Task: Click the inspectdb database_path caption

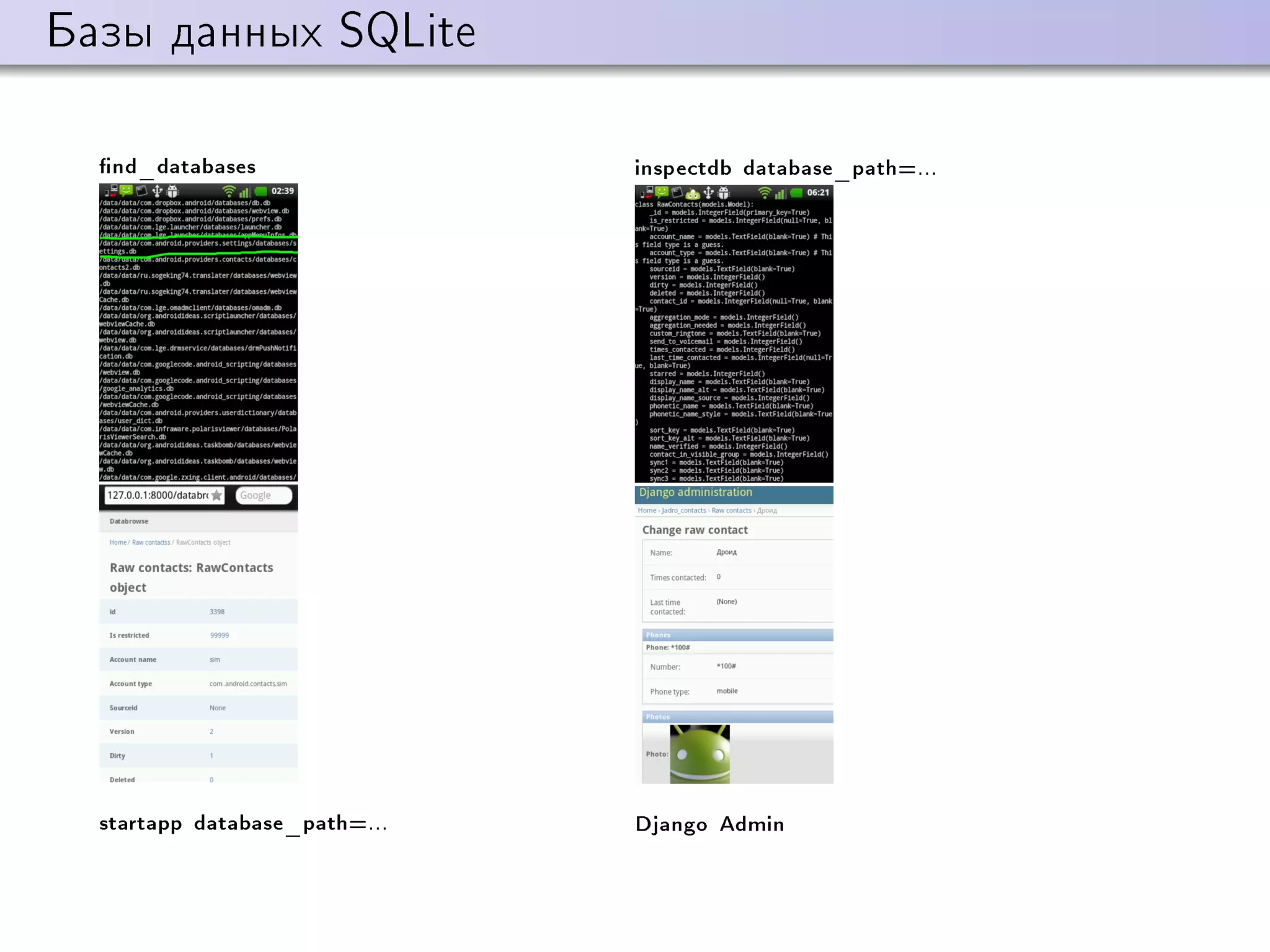Action: point(786,169)
